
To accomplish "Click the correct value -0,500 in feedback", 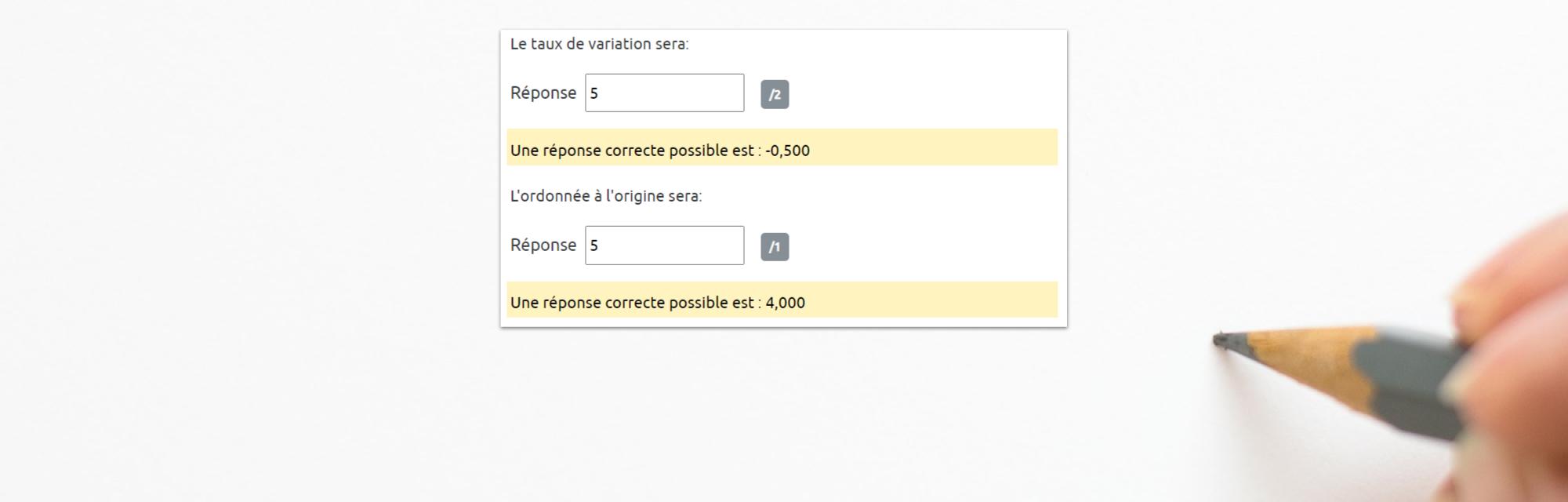I will 787,151.
